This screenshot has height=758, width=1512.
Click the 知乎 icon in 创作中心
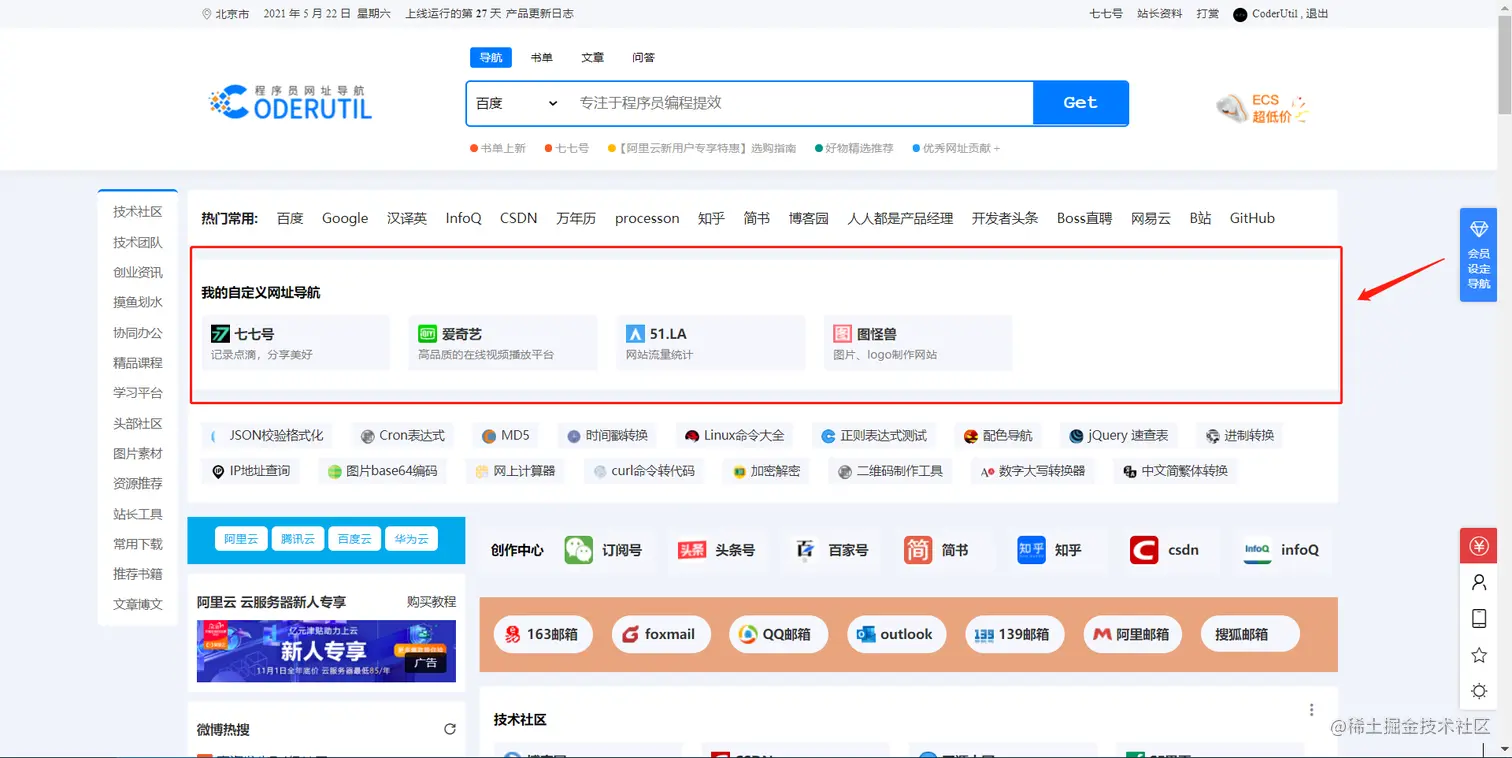[x=1032, y=550]
